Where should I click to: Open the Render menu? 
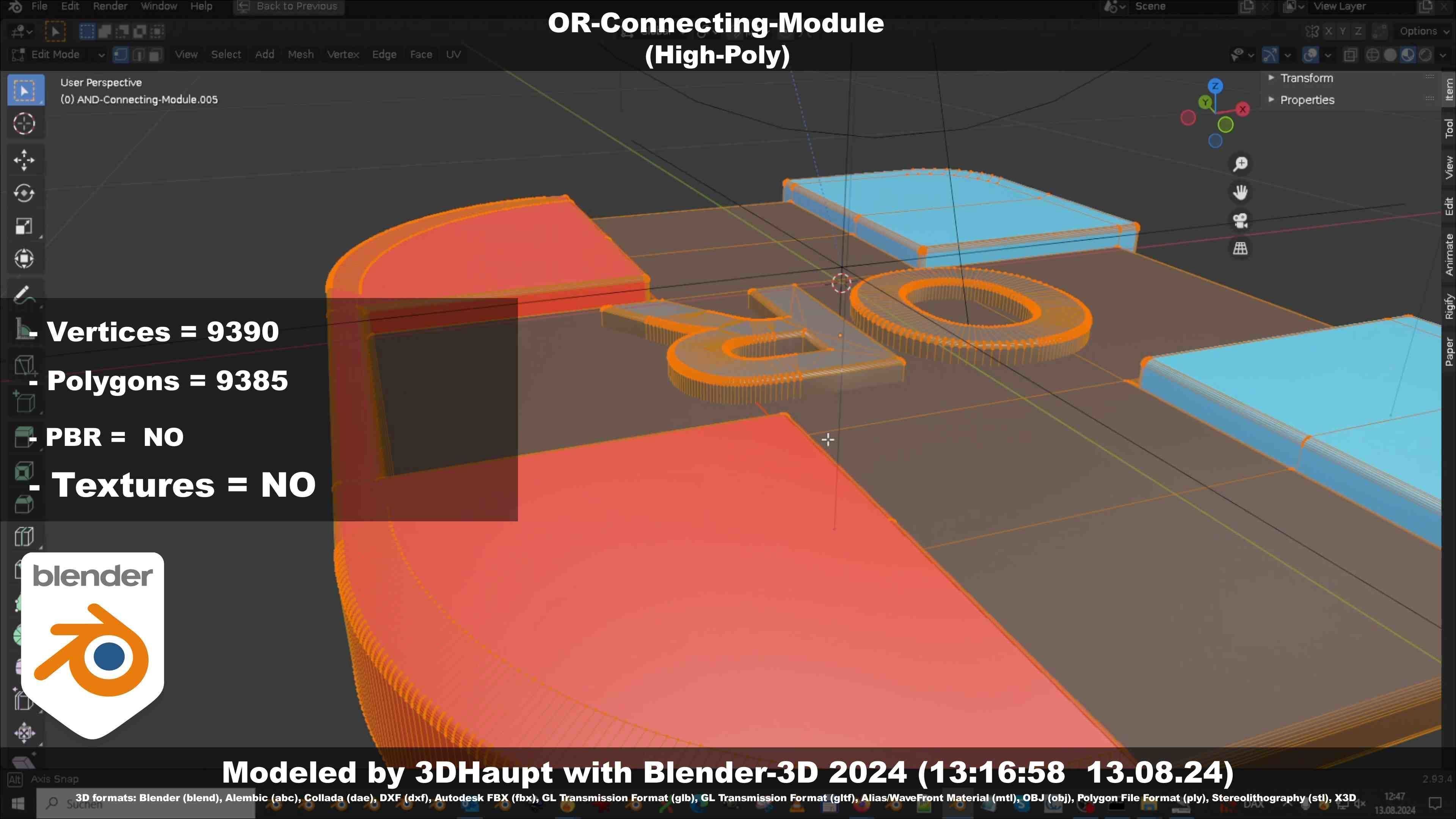(x=110, y=6)
